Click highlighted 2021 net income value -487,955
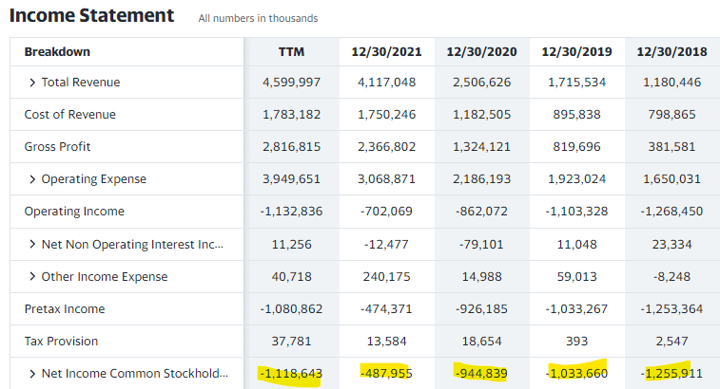This screenshot has width=720, height=389. click(386, 373)
